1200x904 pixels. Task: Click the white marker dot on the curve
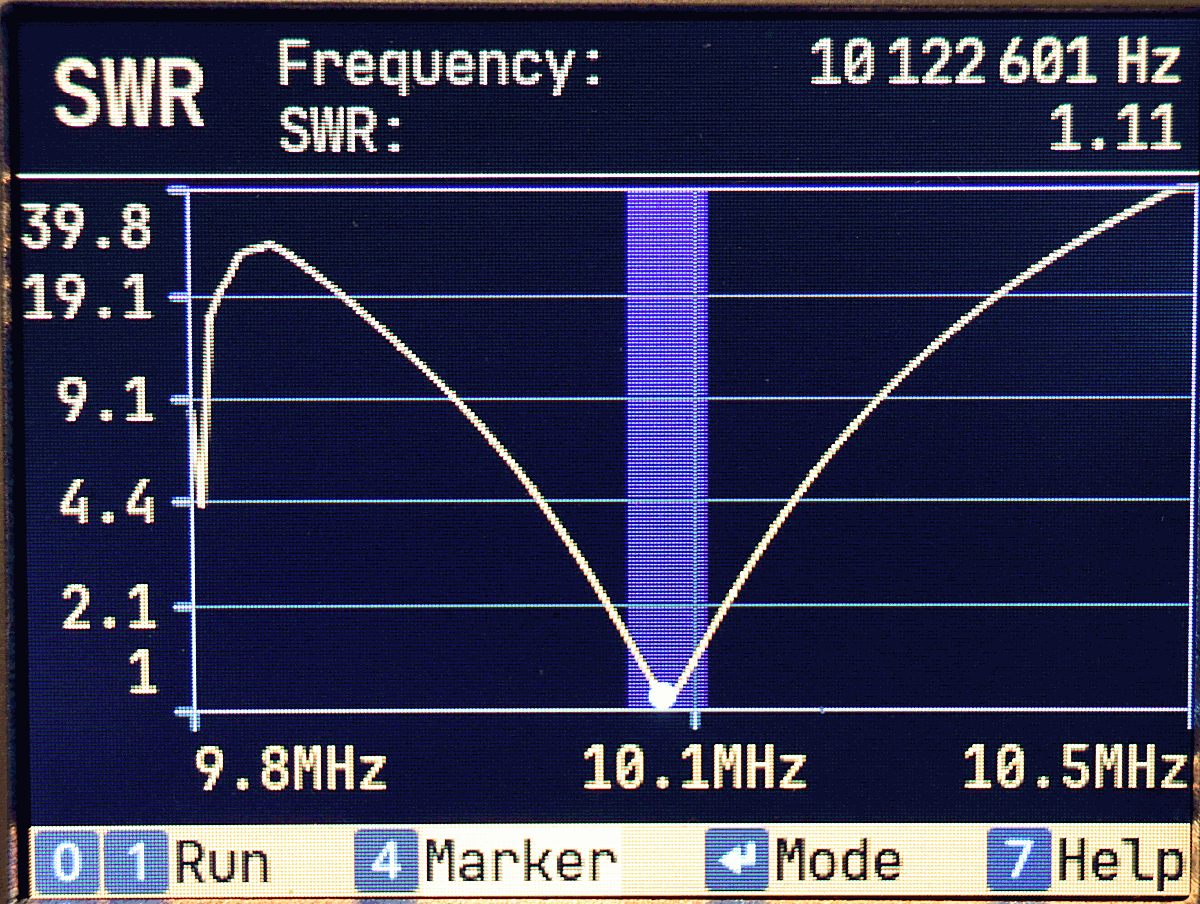point(662,696)
